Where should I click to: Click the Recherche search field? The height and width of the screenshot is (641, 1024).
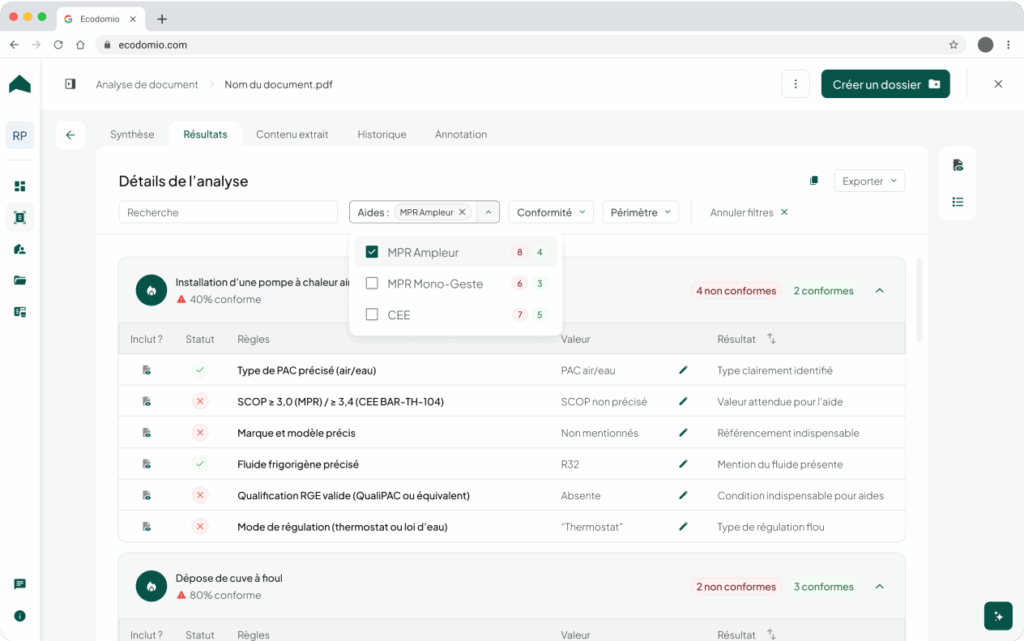tap(228, 212)
